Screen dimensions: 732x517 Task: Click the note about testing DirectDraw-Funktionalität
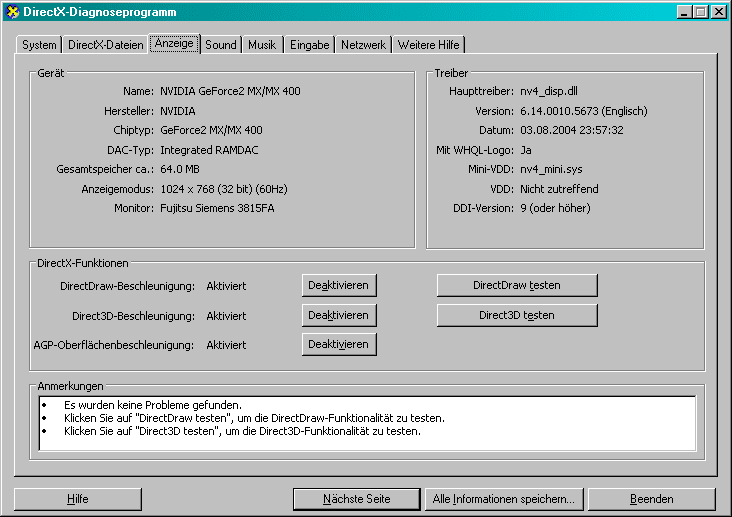click(x=254, y=418)
